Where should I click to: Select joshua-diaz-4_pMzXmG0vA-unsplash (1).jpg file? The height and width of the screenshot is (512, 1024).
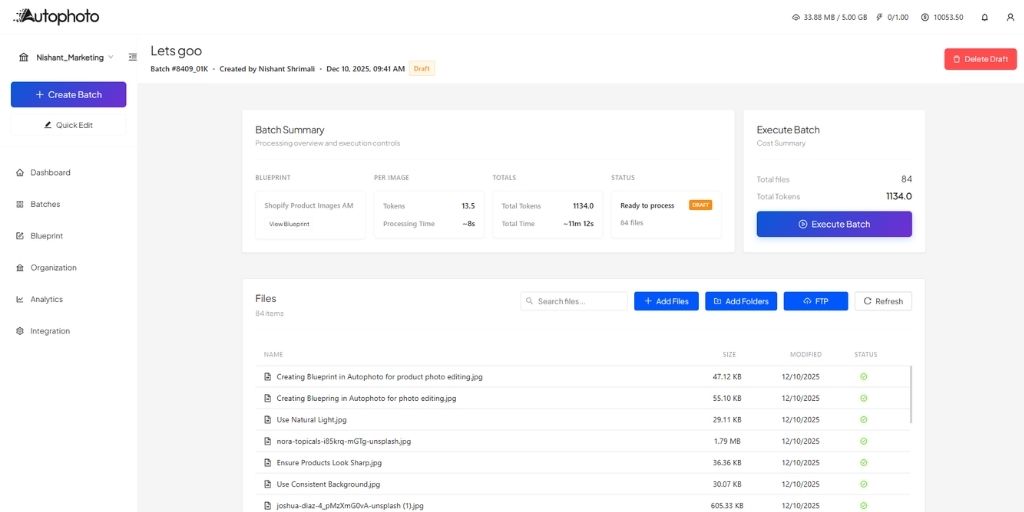(x=350, y=505)
